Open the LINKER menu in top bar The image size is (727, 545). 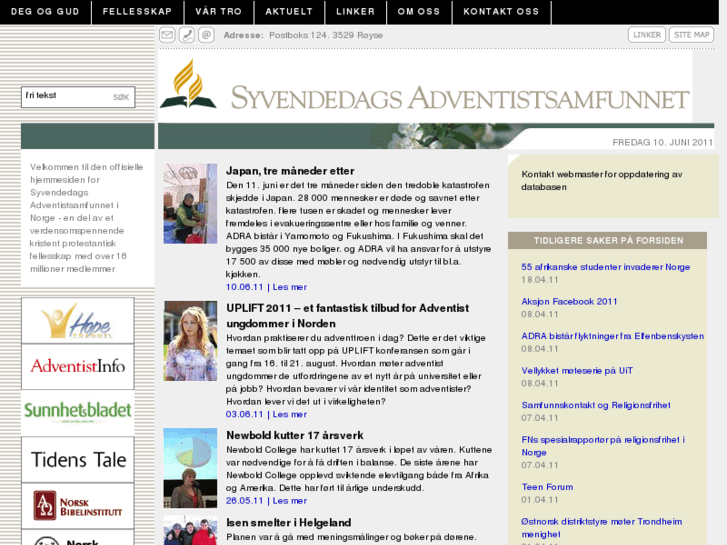tap(356, 12)
